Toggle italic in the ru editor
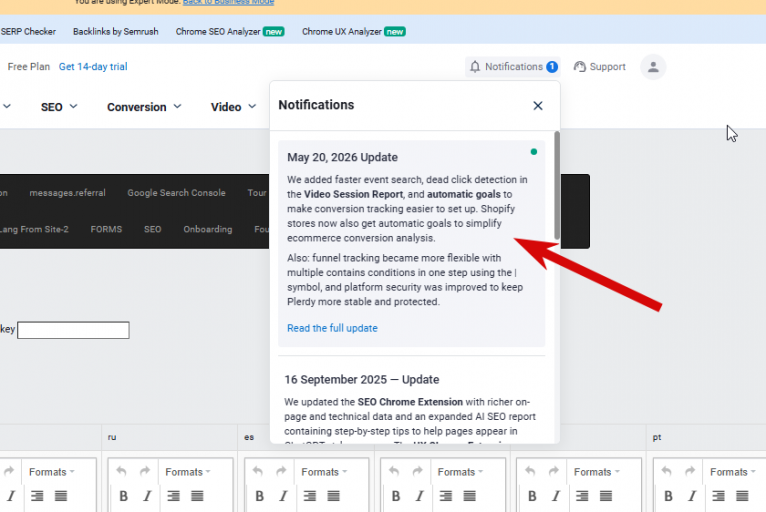766x512 pixels. point(148,496)
